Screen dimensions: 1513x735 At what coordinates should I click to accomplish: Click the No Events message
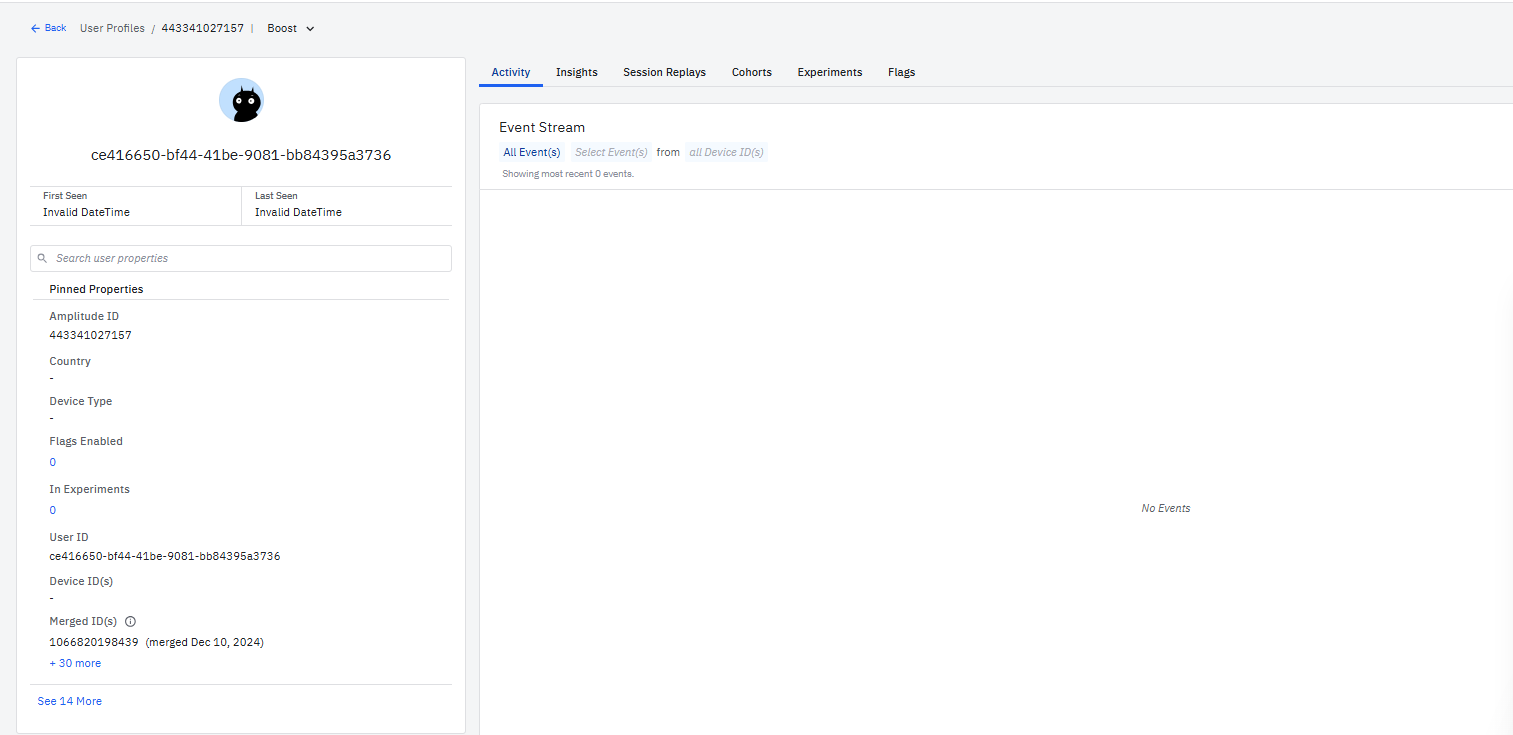tap(1166, 508)
